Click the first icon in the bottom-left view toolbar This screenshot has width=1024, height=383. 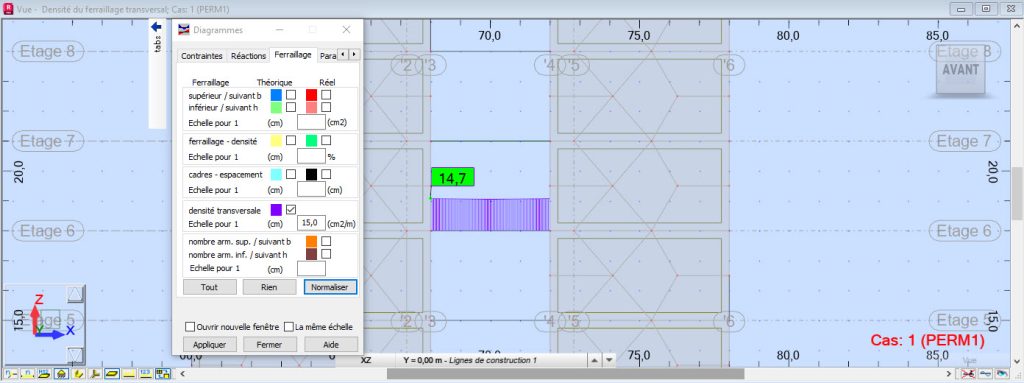11,374
